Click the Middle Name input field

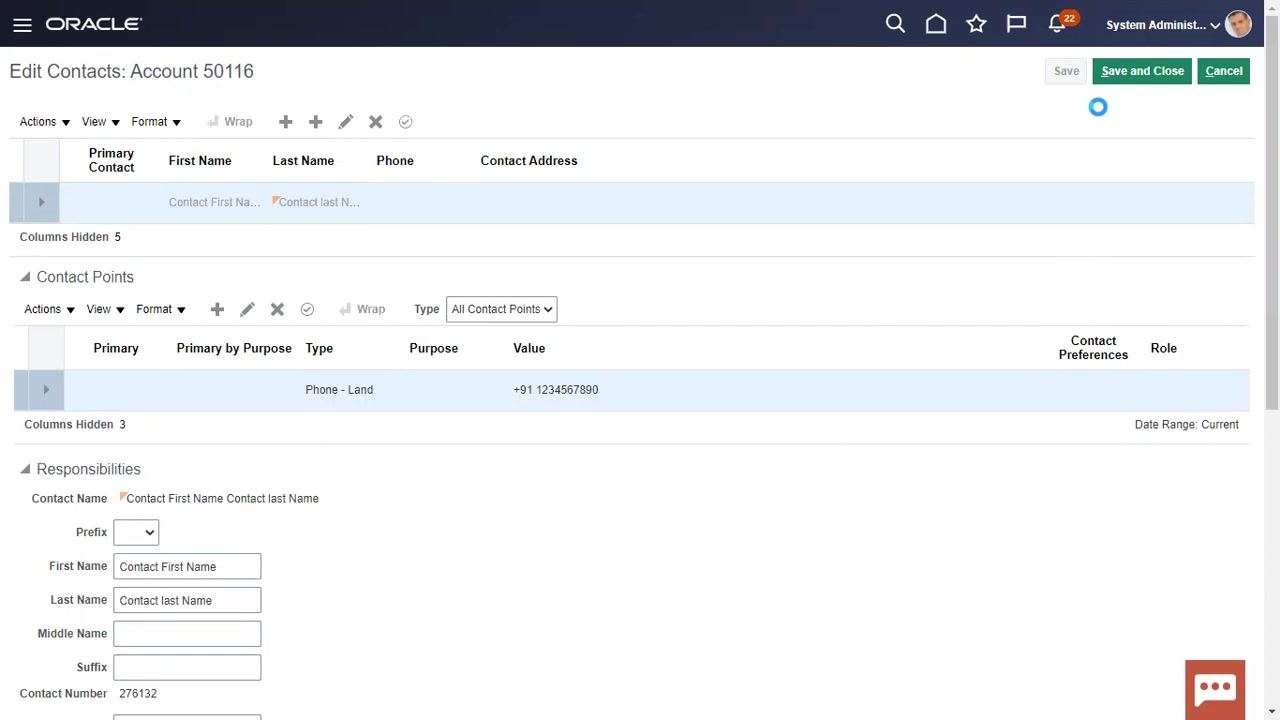pyautogui.click(x=187, y=634)
